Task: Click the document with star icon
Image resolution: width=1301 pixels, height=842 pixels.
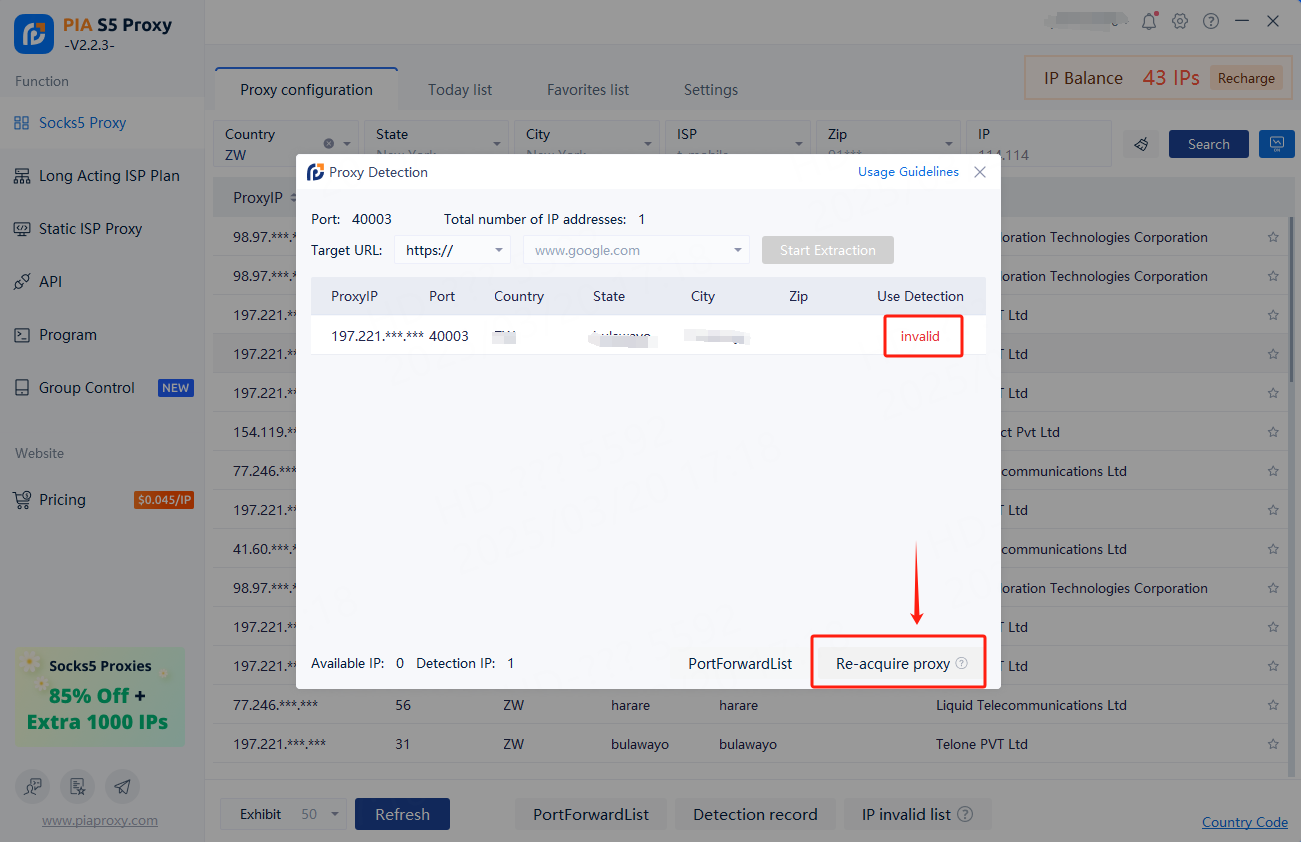Action: 78,787
